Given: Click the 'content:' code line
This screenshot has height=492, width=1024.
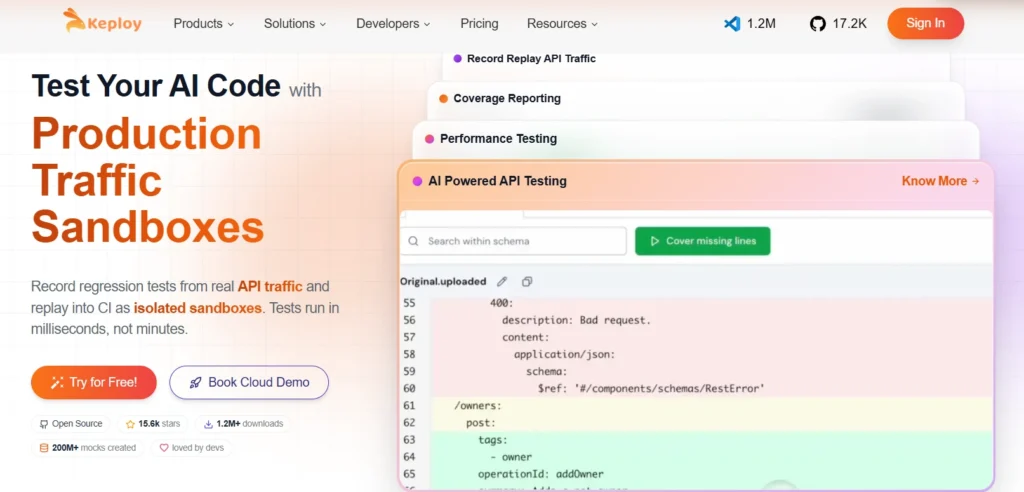Looking at the screenshot, I should pos(526,337).
